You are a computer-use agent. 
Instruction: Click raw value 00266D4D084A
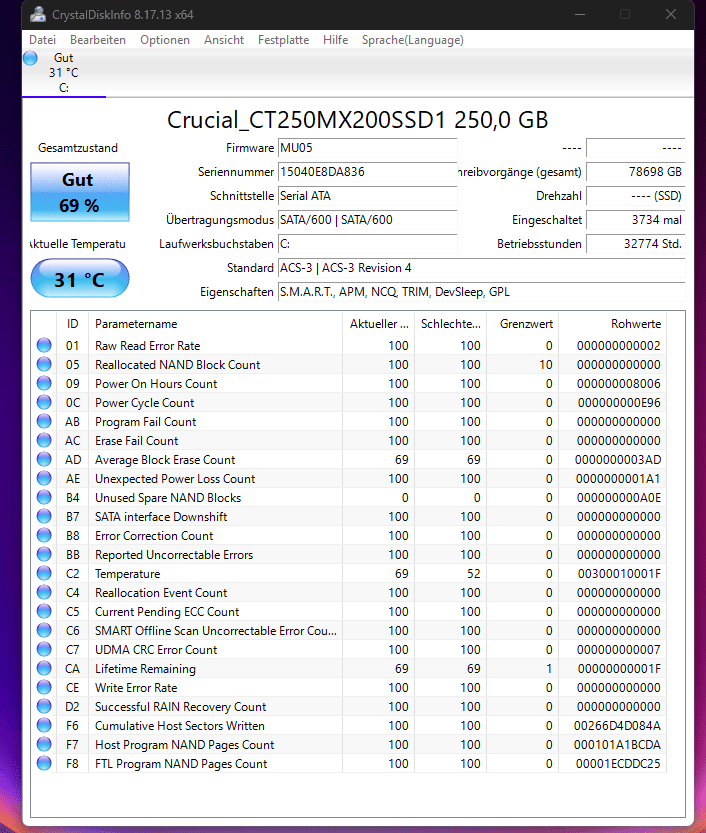click(x=617, y=726)
